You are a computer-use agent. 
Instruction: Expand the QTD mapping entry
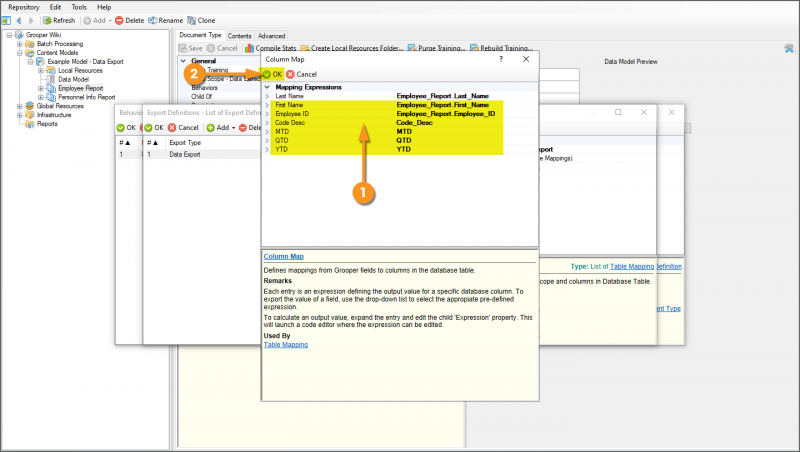coord(267,140)
